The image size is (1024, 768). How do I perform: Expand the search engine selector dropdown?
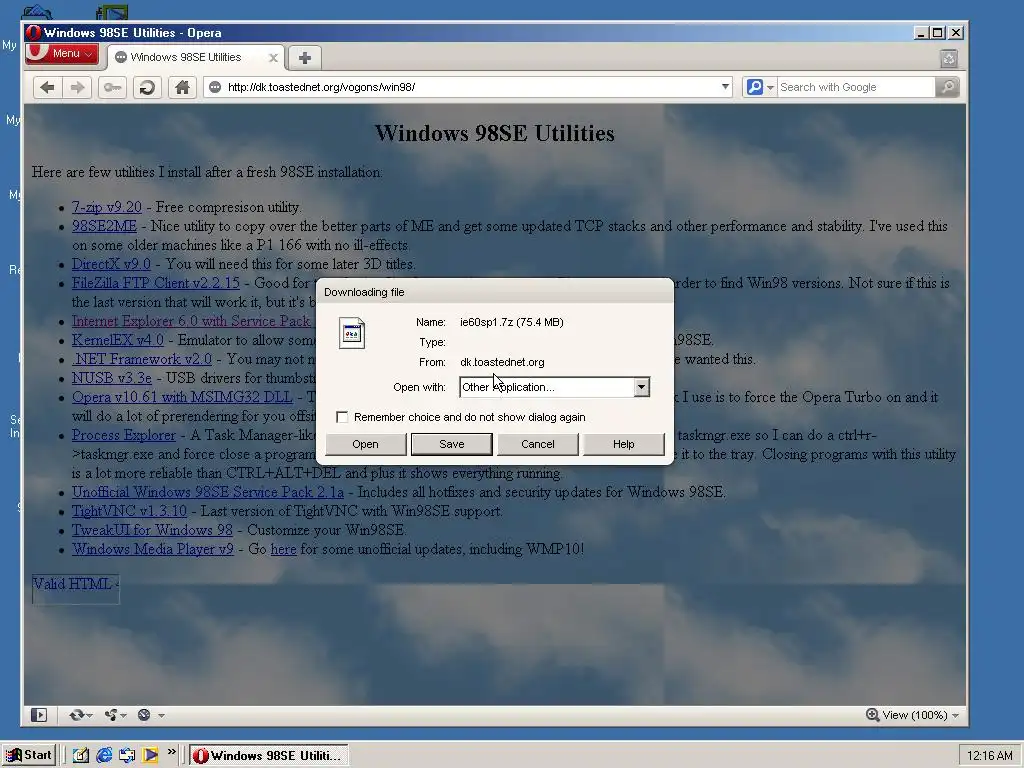pos(760,87)
